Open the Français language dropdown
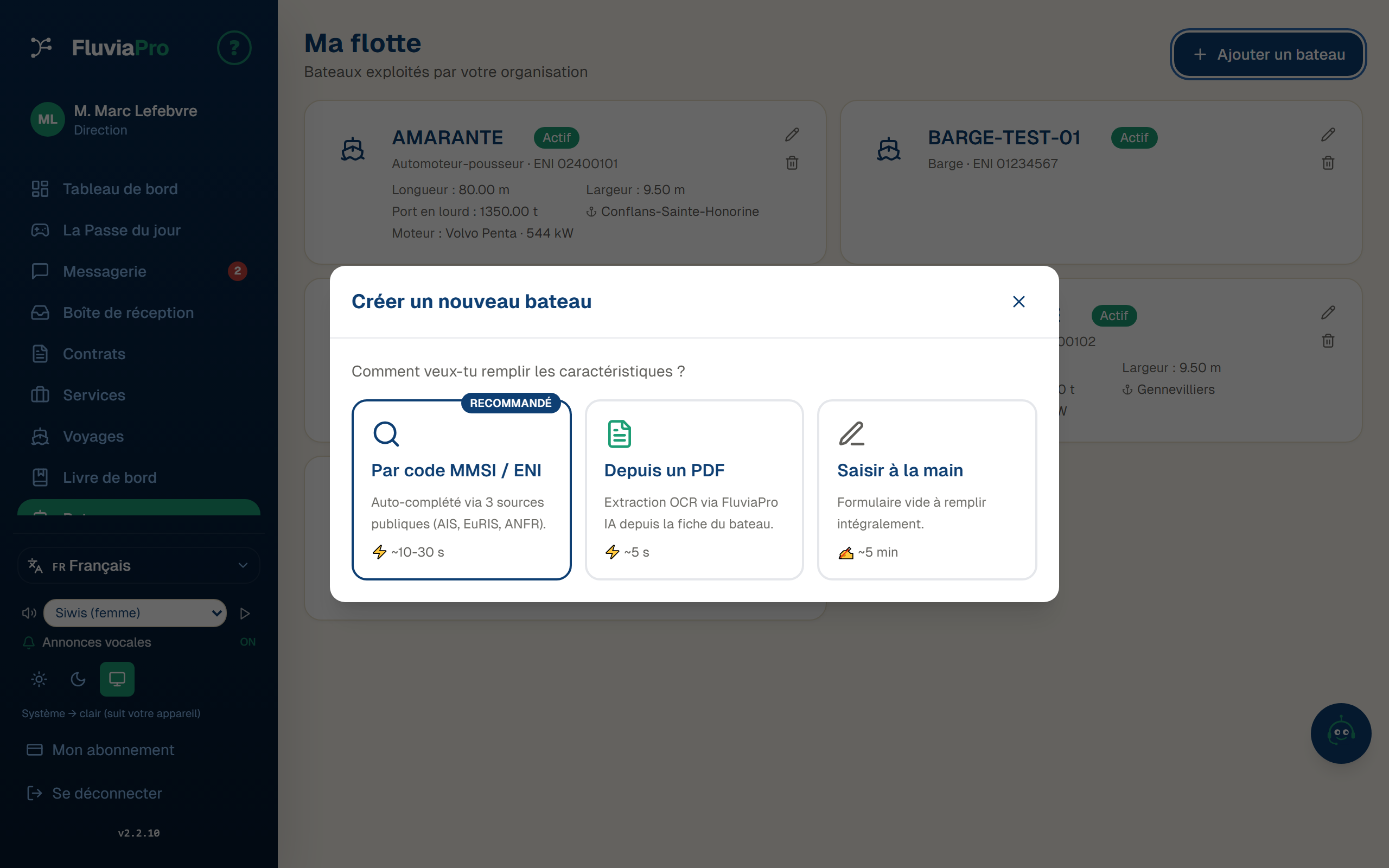Viewport: 1389px width, 868px height. 138,565
